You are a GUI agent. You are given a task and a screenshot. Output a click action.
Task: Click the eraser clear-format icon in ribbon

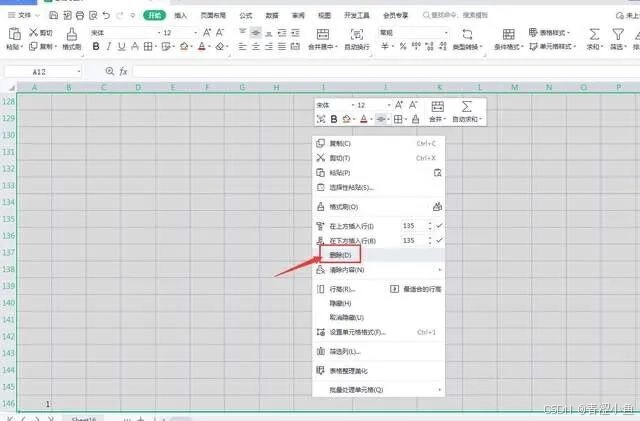[x=220, y=47]
